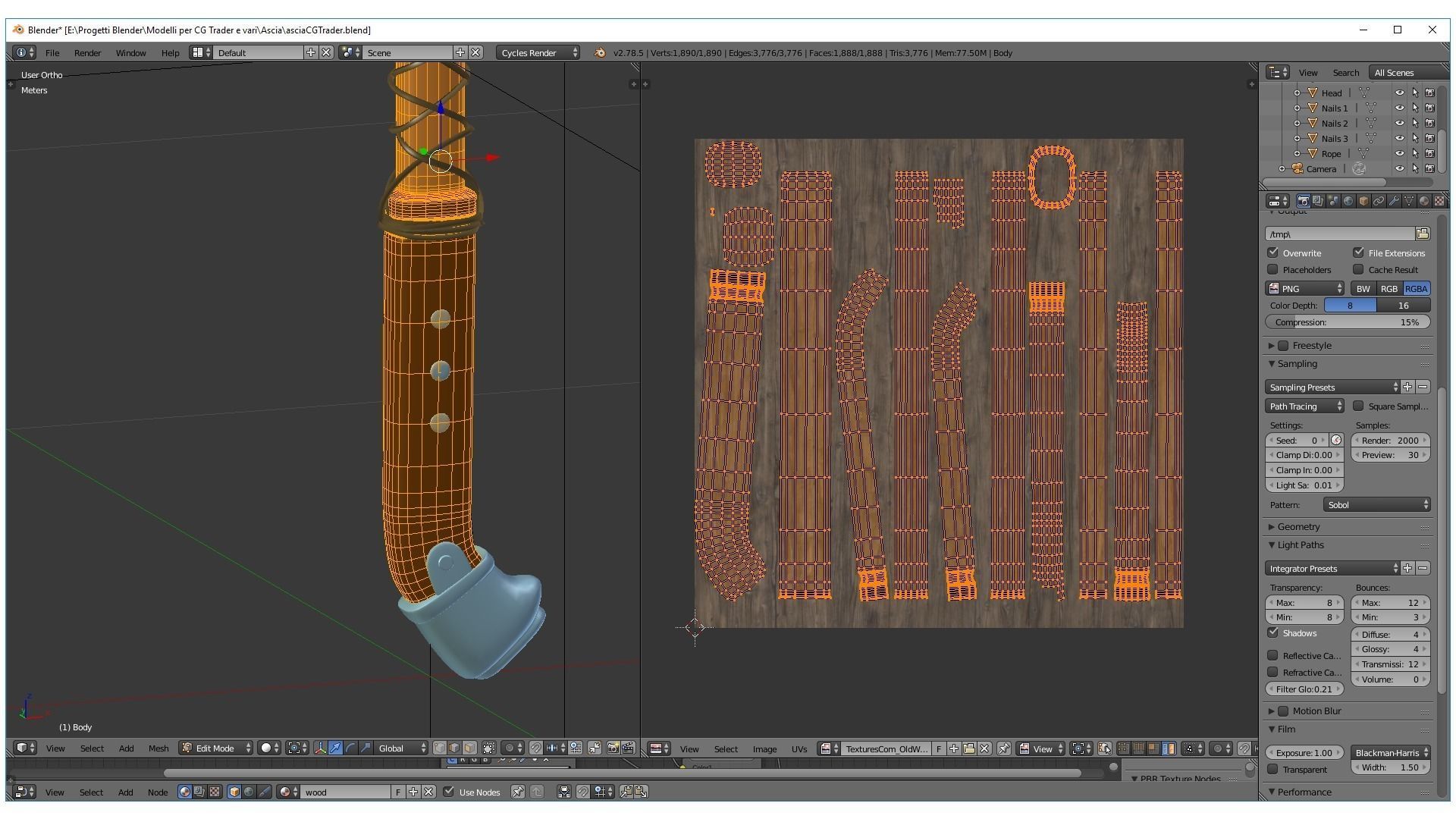Open the PNG file format dropdown
Viewport: 1456px width, 819px height.
(1304, 288)
